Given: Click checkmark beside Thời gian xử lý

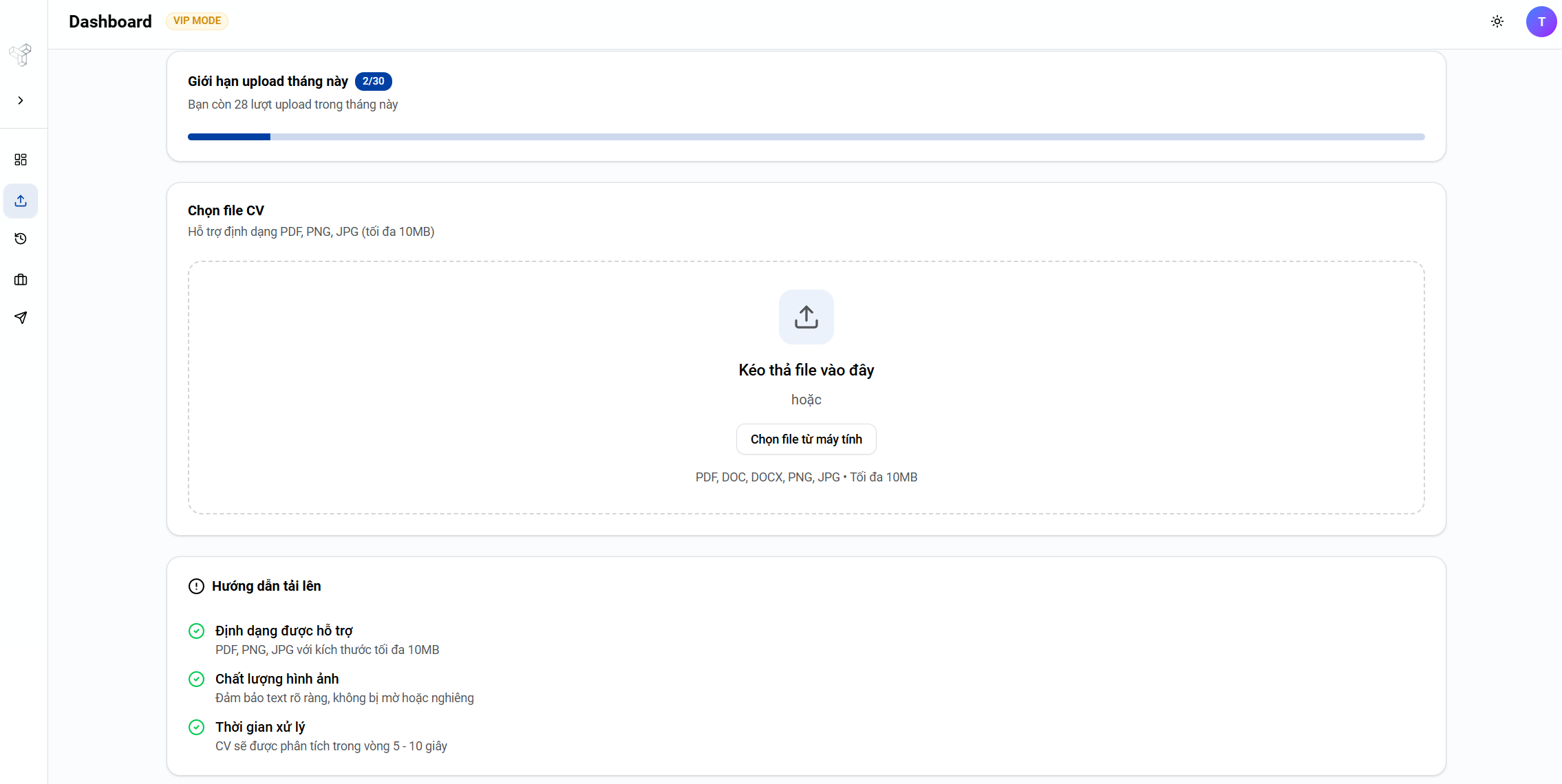Looking at the screenshot, I should pos(196,727).
